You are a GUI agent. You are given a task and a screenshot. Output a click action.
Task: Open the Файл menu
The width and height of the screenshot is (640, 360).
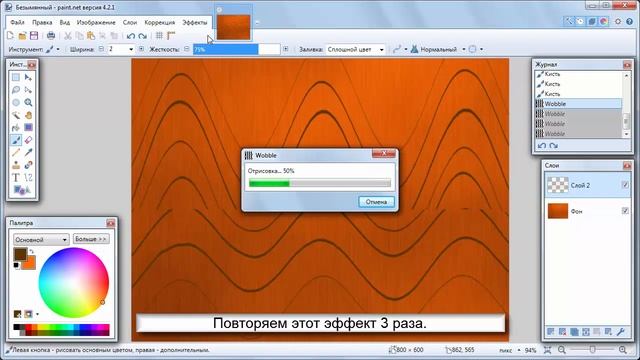18,22
